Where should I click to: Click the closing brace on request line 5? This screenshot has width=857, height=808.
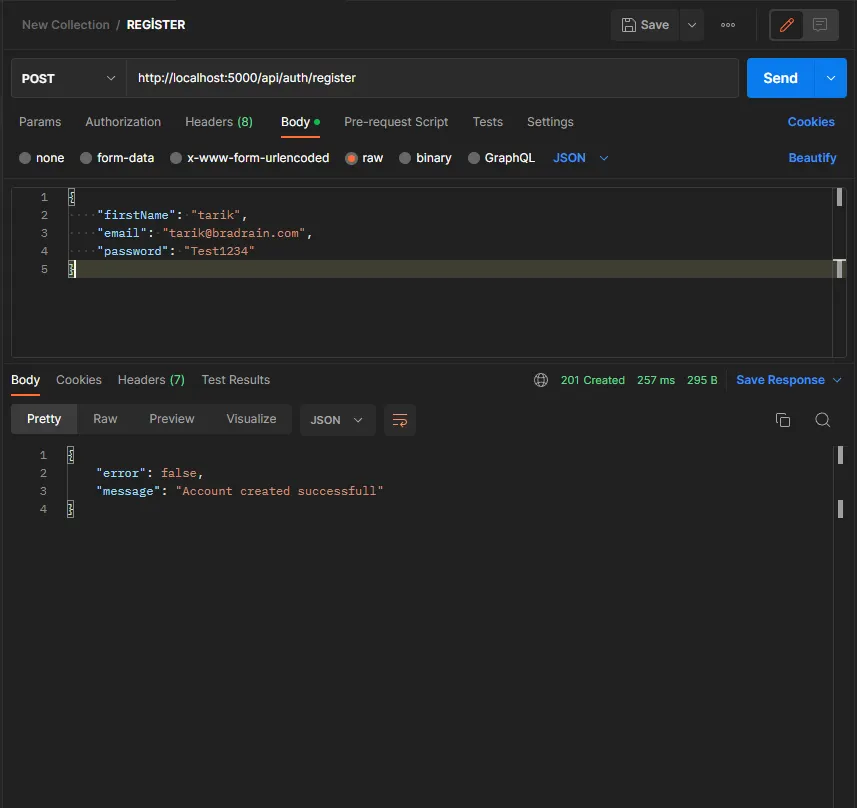pyautogui.click(x=72, y=269)
